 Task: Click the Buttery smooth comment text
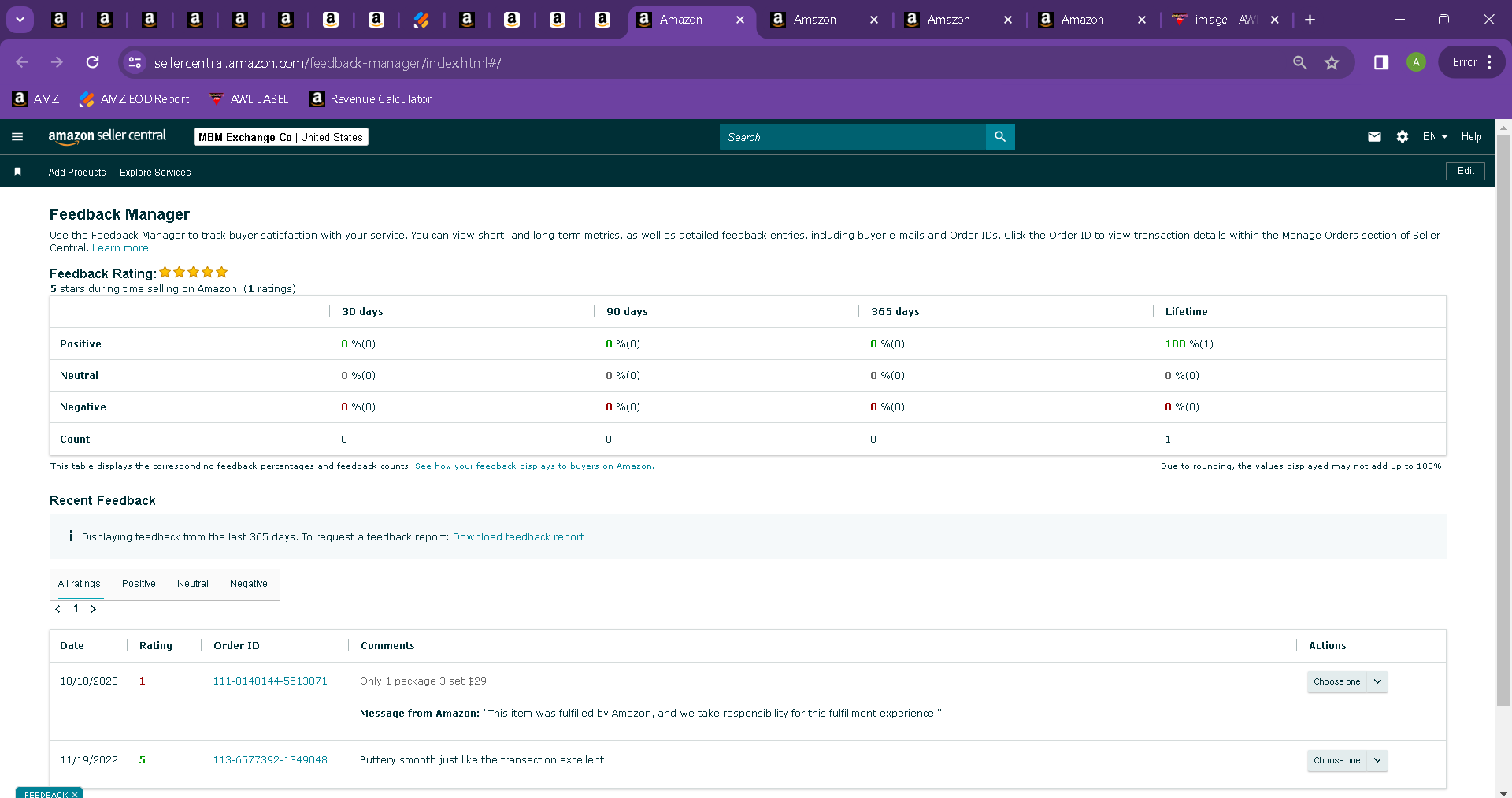coord(482,760)
